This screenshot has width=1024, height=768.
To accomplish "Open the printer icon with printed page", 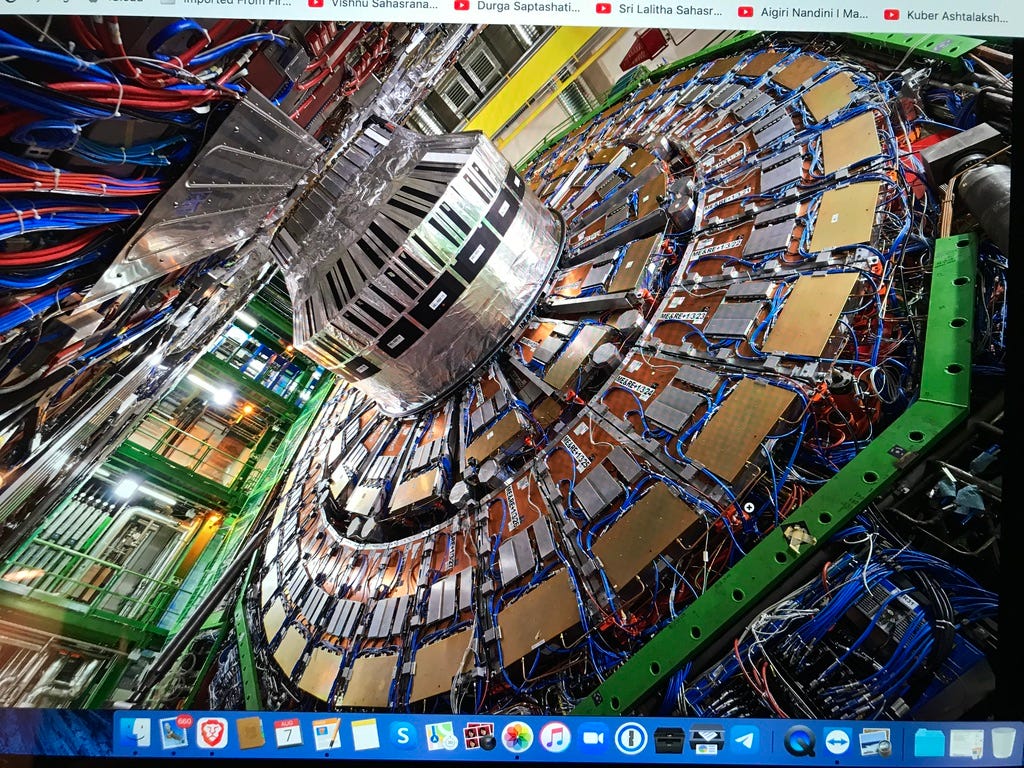I will (x=707, y=740).
